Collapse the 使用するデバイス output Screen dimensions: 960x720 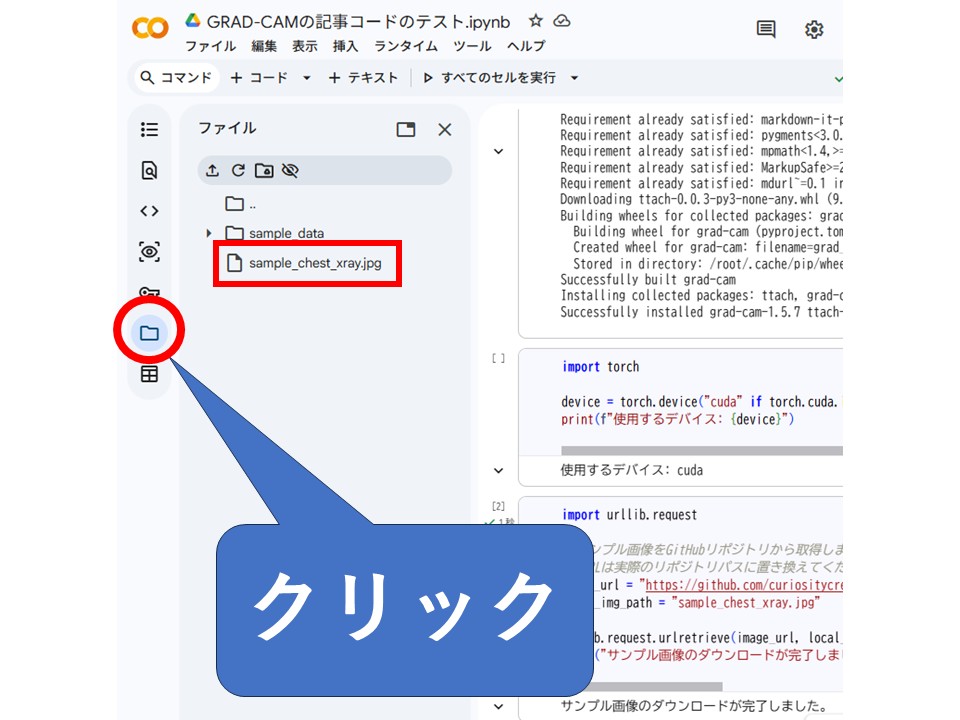click(x=499, y=471)
